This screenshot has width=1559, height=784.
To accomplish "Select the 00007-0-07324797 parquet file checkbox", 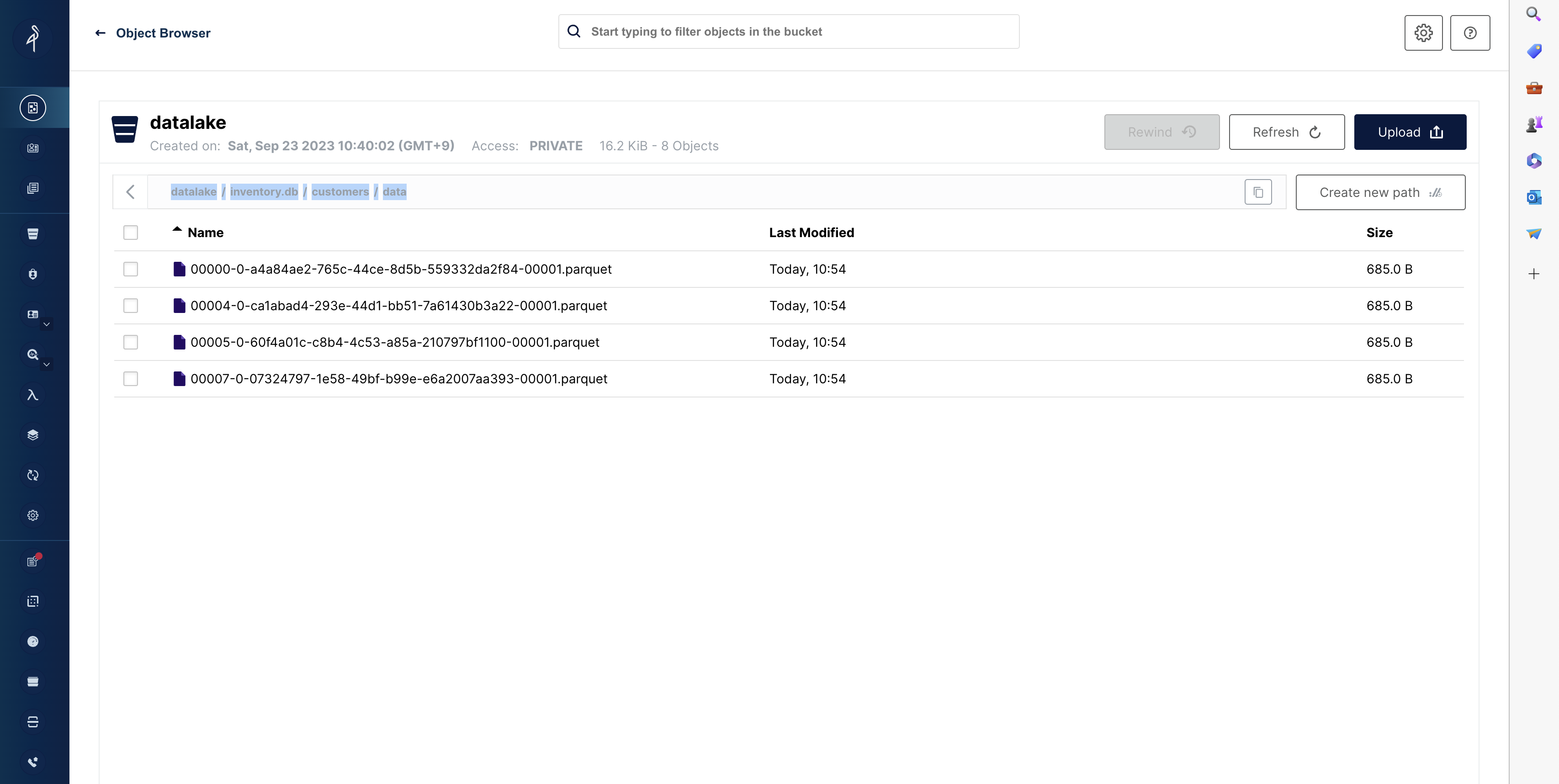I will [131, 379].
